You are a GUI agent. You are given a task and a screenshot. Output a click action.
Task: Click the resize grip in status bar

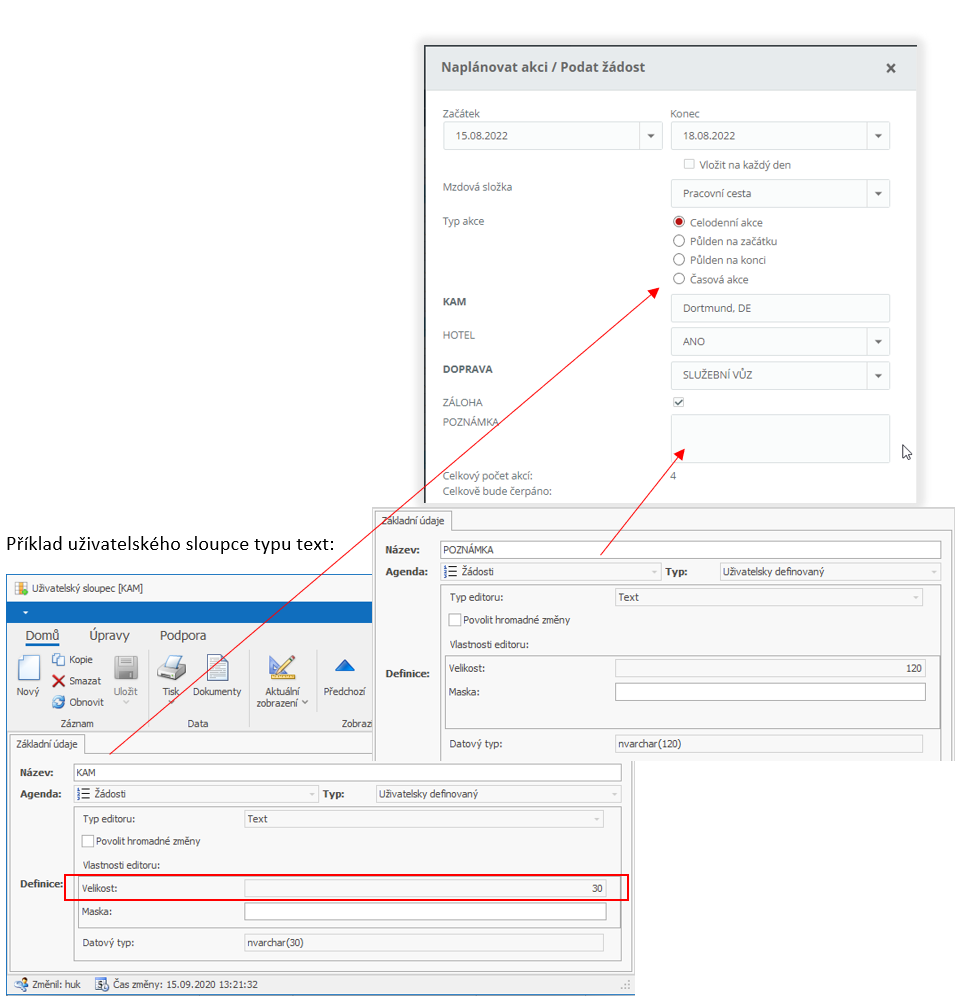(626, 985)
